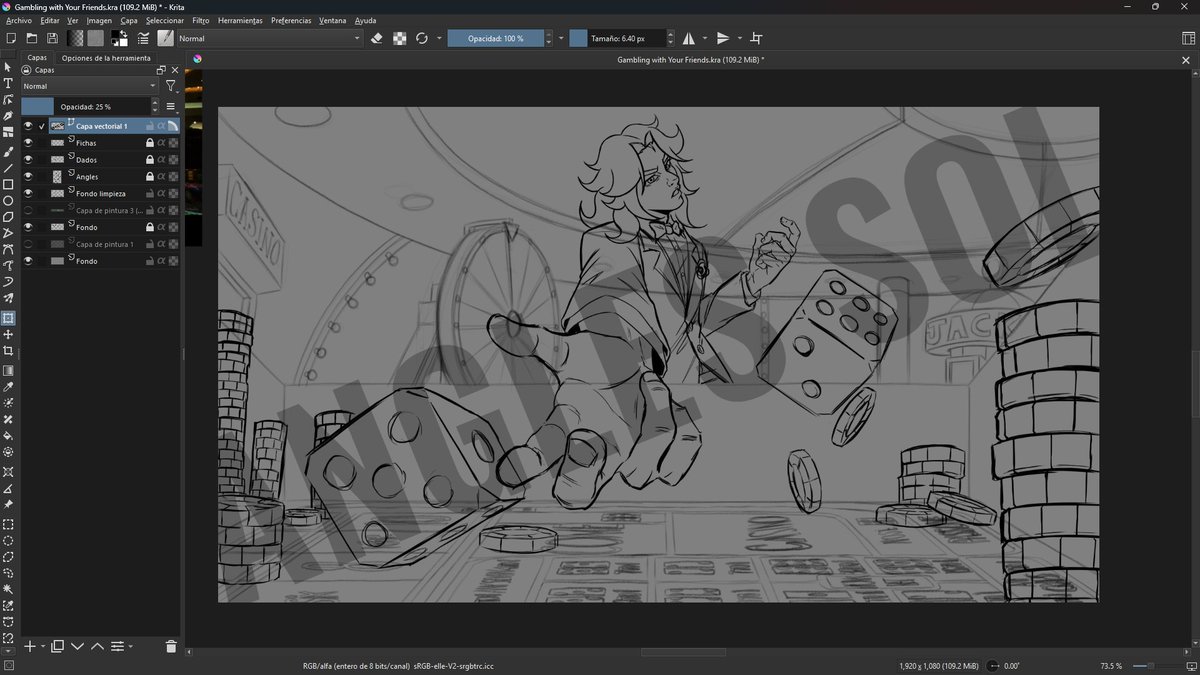This screenshot has height=675, width=1200.
Task: Expand the add layer dropdown arrow
Action: tap(43, 647)
